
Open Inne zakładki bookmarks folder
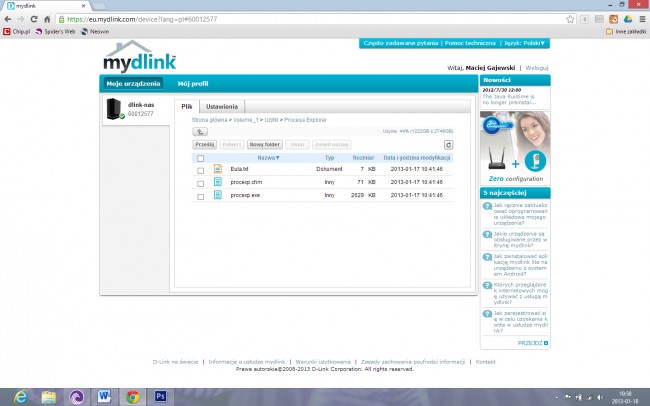tap(626, 32)
